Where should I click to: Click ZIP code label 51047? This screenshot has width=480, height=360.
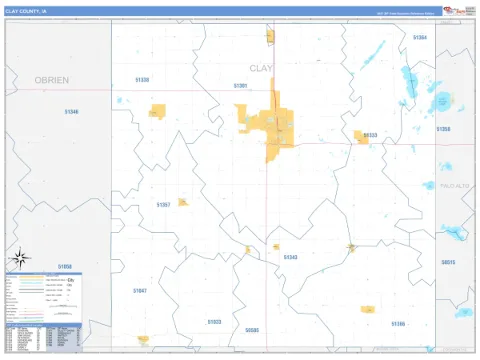pyautogui.click(x=140, y=291)
